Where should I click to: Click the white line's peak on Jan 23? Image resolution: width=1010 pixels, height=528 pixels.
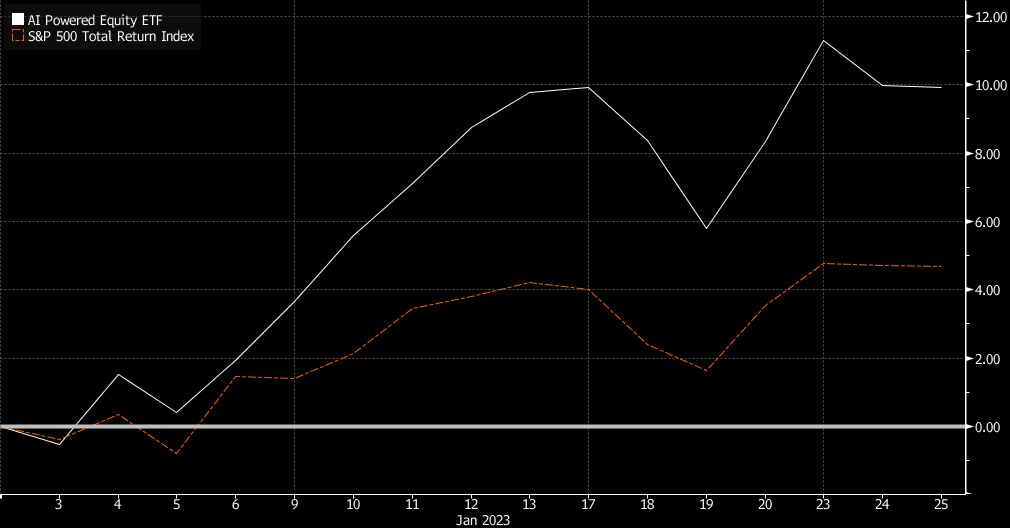(823, 41)
